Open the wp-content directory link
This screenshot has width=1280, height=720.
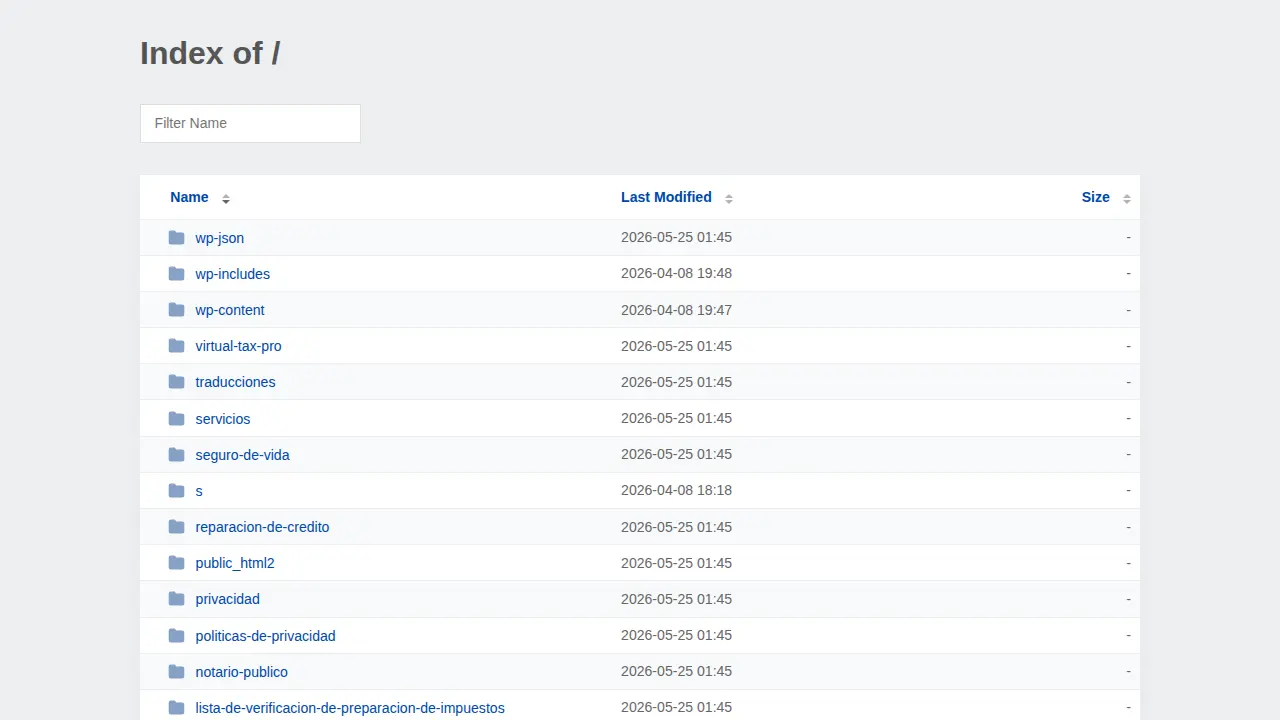click(230, 310)
